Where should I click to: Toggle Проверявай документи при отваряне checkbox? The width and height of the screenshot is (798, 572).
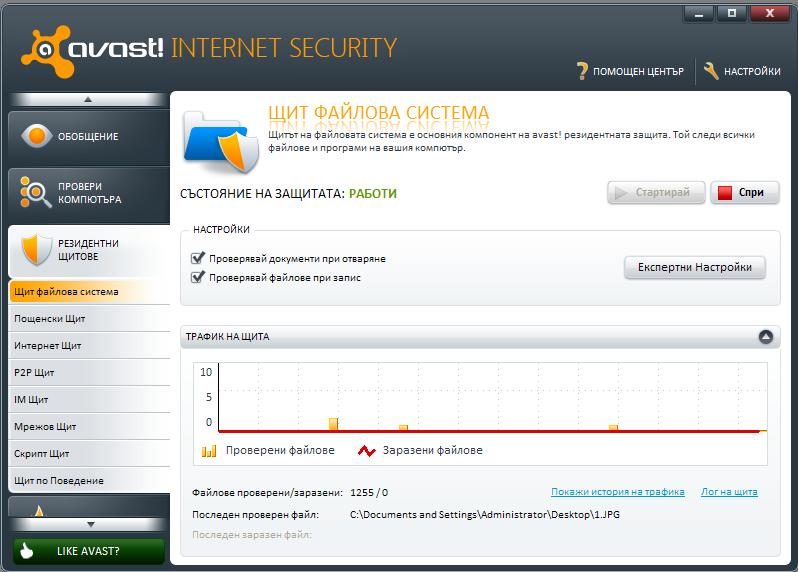click(197, 258)
